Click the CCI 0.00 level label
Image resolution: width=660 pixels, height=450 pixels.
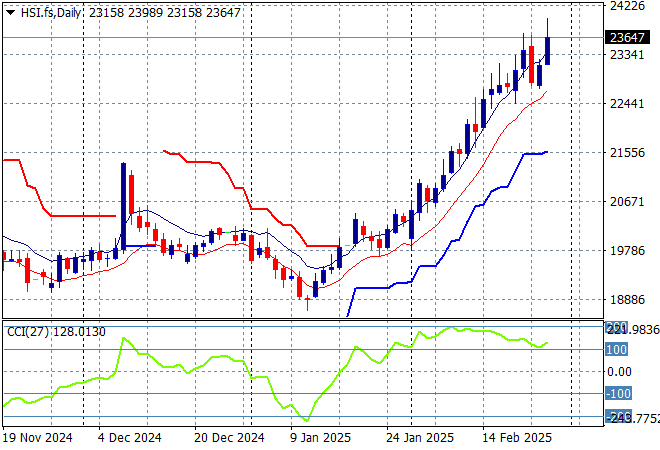(620, 372)
